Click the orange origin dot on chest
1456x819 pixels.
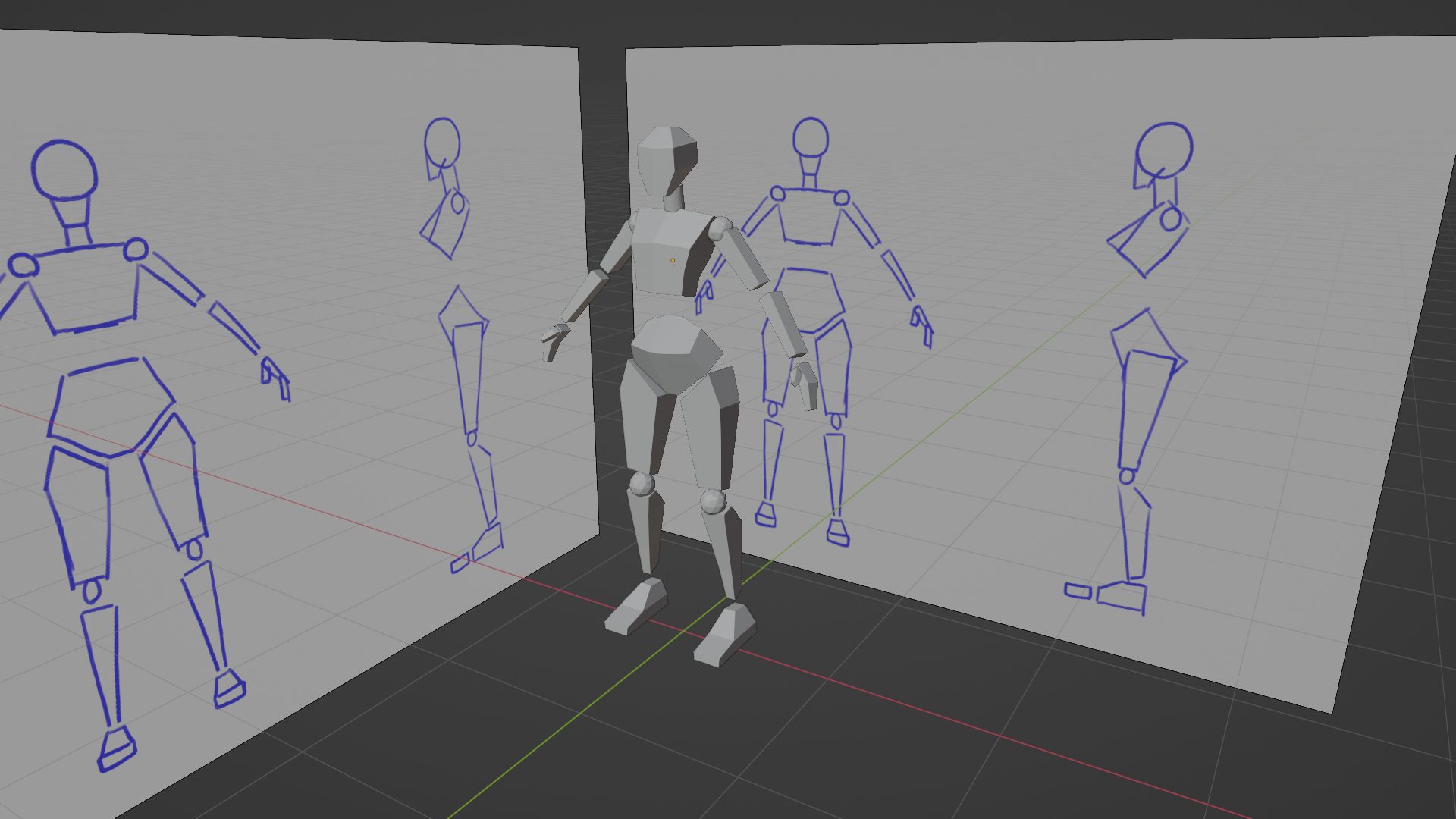[673, 260]
